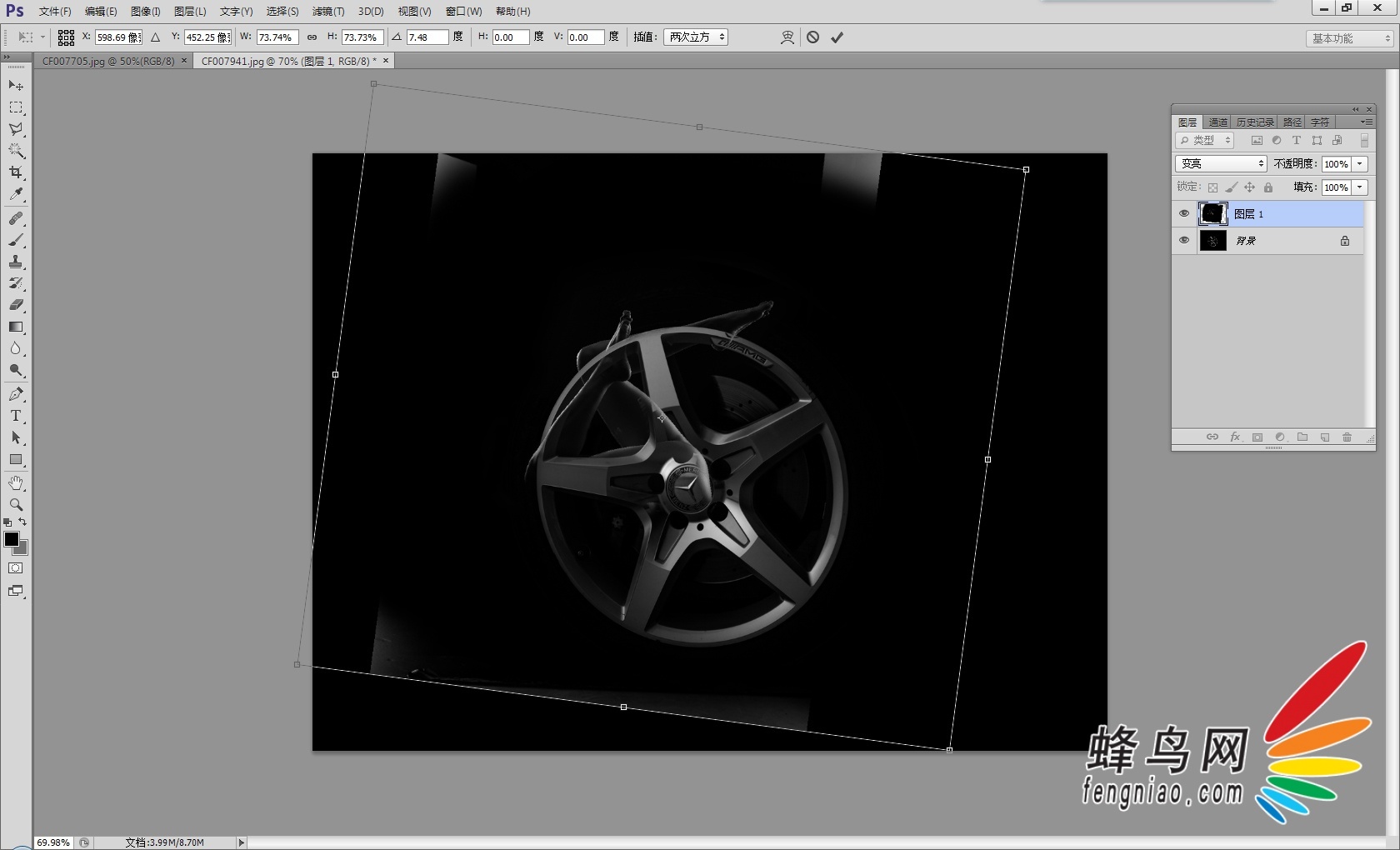This screenshot has height=850, width=1400.
Task: Add a layer mask
Action: coord(1257,437)
